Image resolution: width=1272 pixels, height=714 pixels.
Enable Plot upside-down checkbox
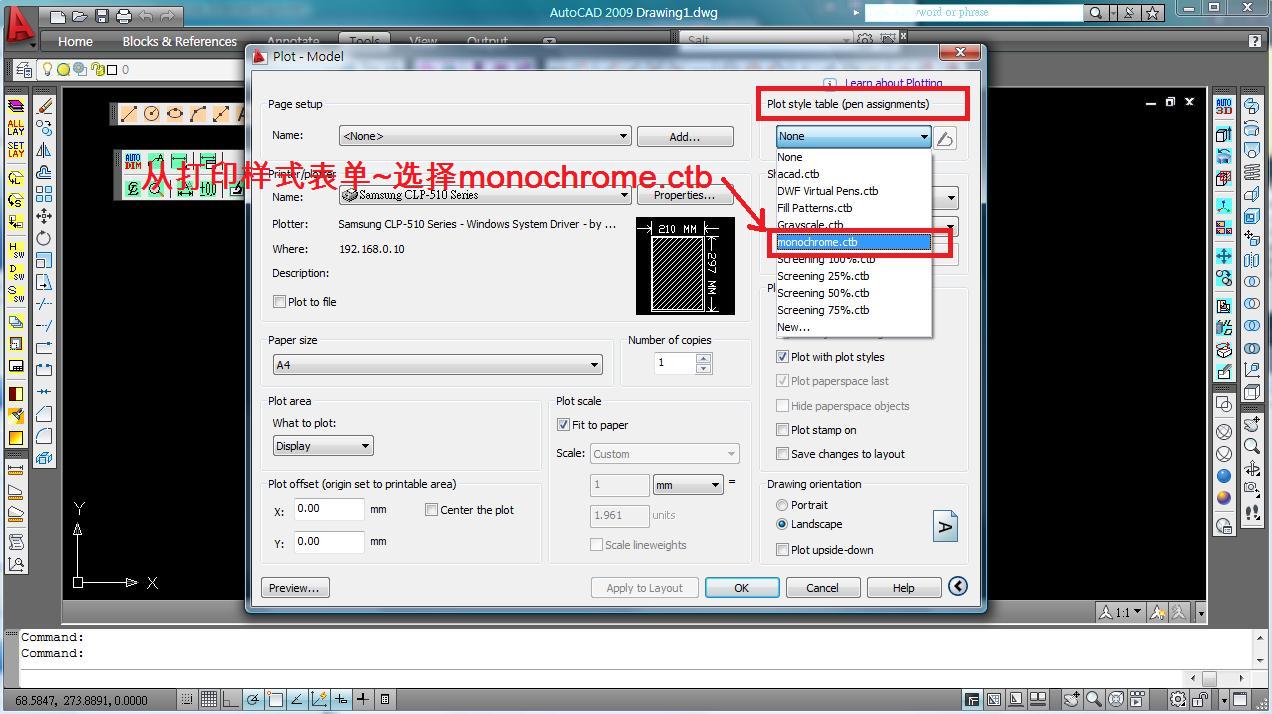(783, 550)
